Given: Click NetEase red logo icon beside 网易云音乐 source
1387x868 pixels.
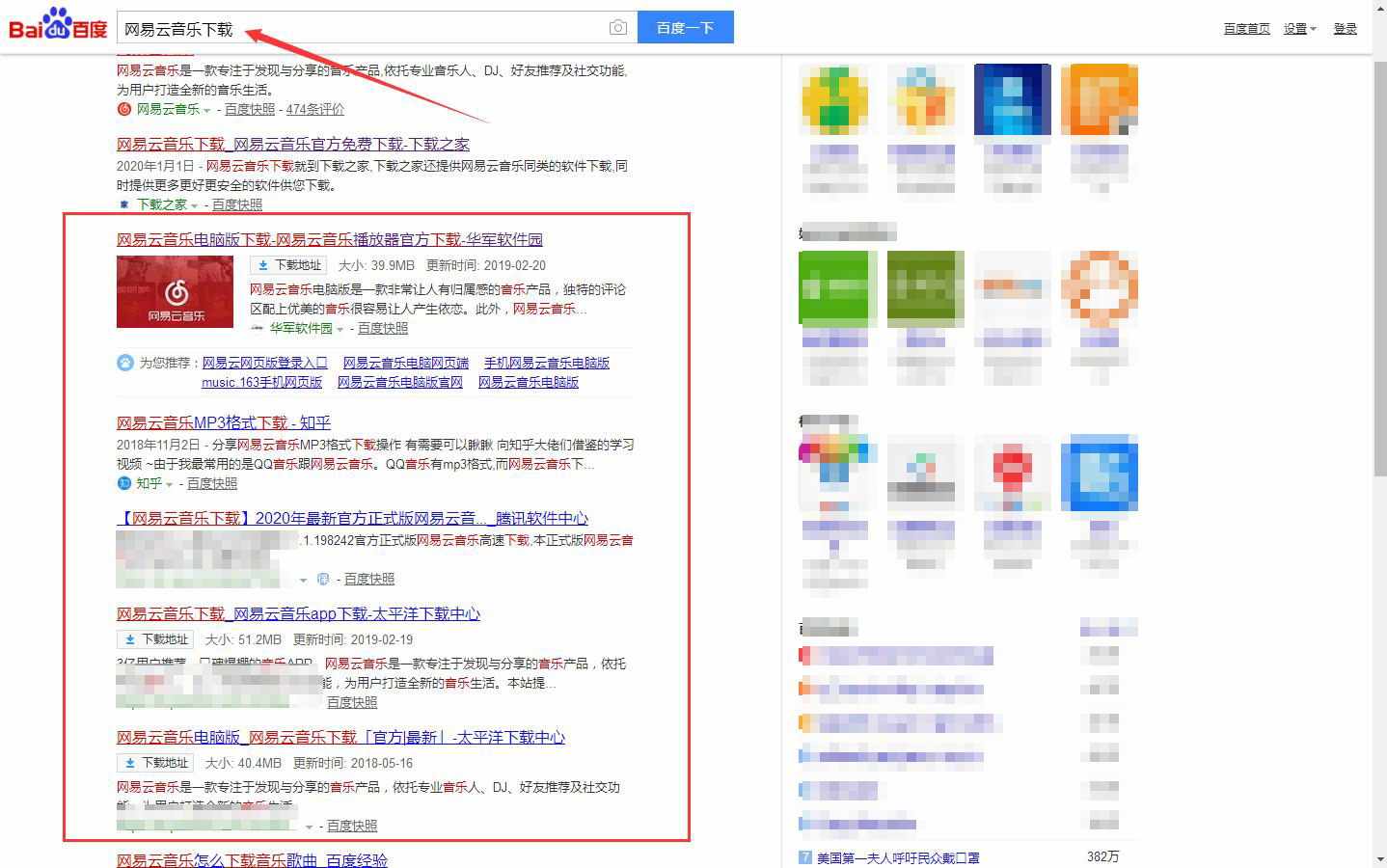Looking at the screenshot, I should [123, 109].
